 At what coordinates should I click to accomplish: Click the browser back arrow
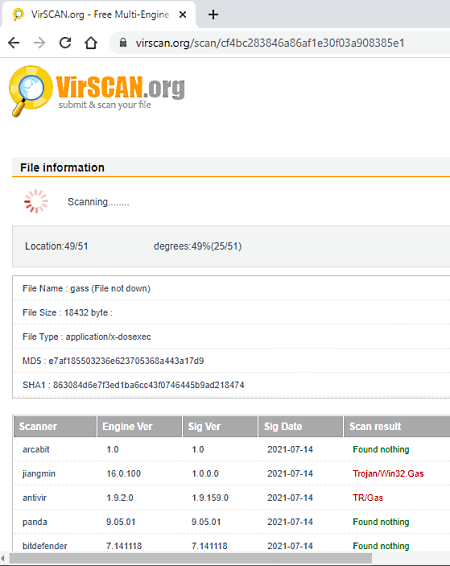coord(14,43)
